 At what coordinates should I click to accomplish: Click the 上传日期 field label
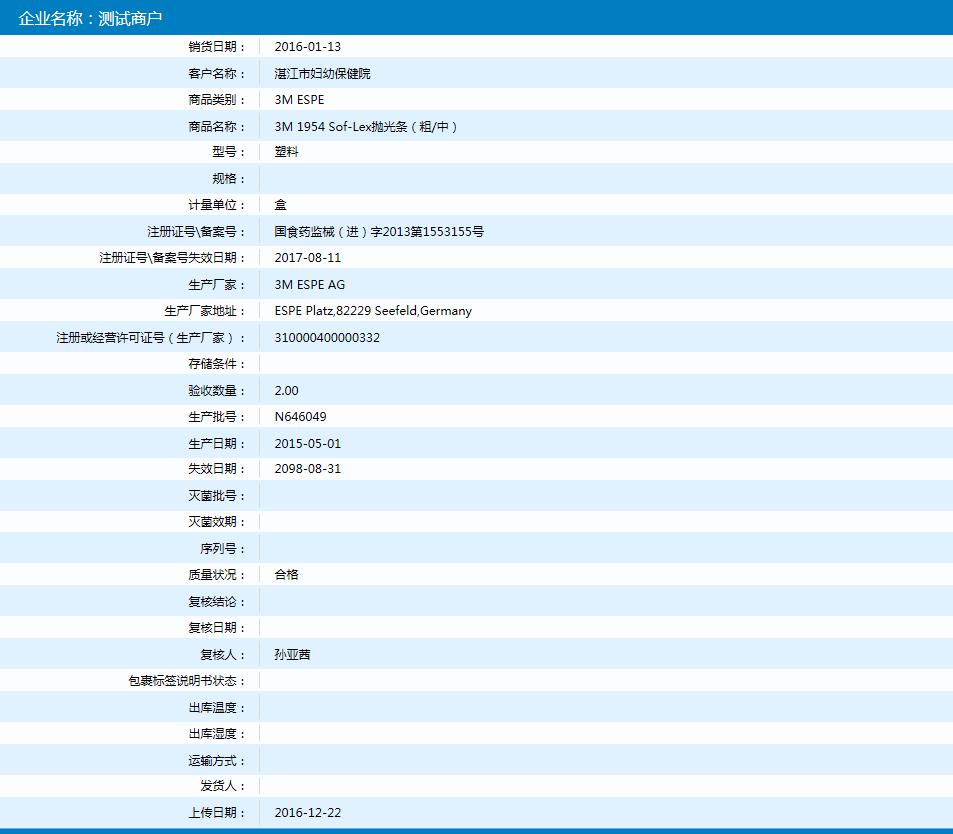(x=216, y=813)
